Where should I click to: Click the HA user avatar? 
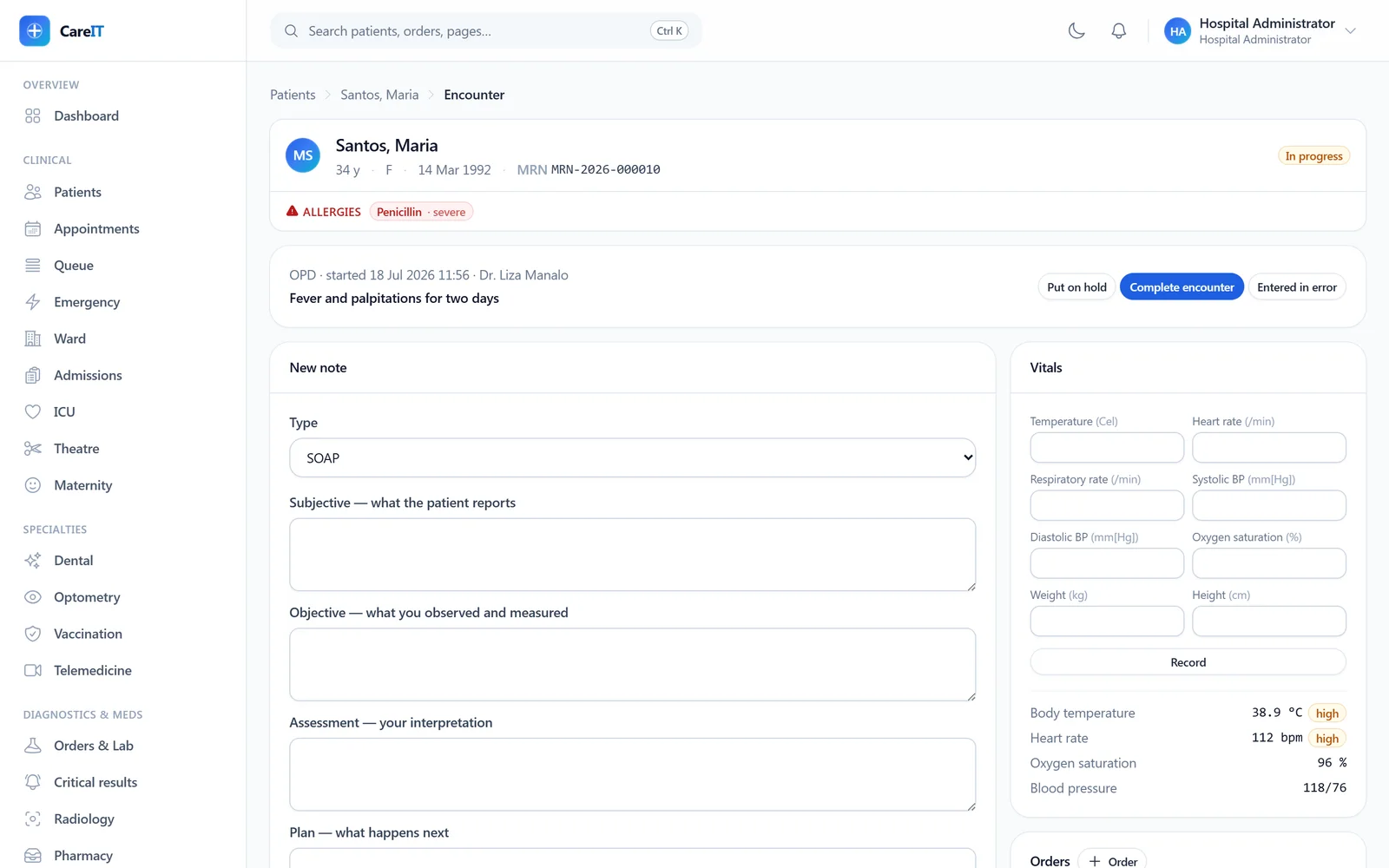(x=1177, y=31)
